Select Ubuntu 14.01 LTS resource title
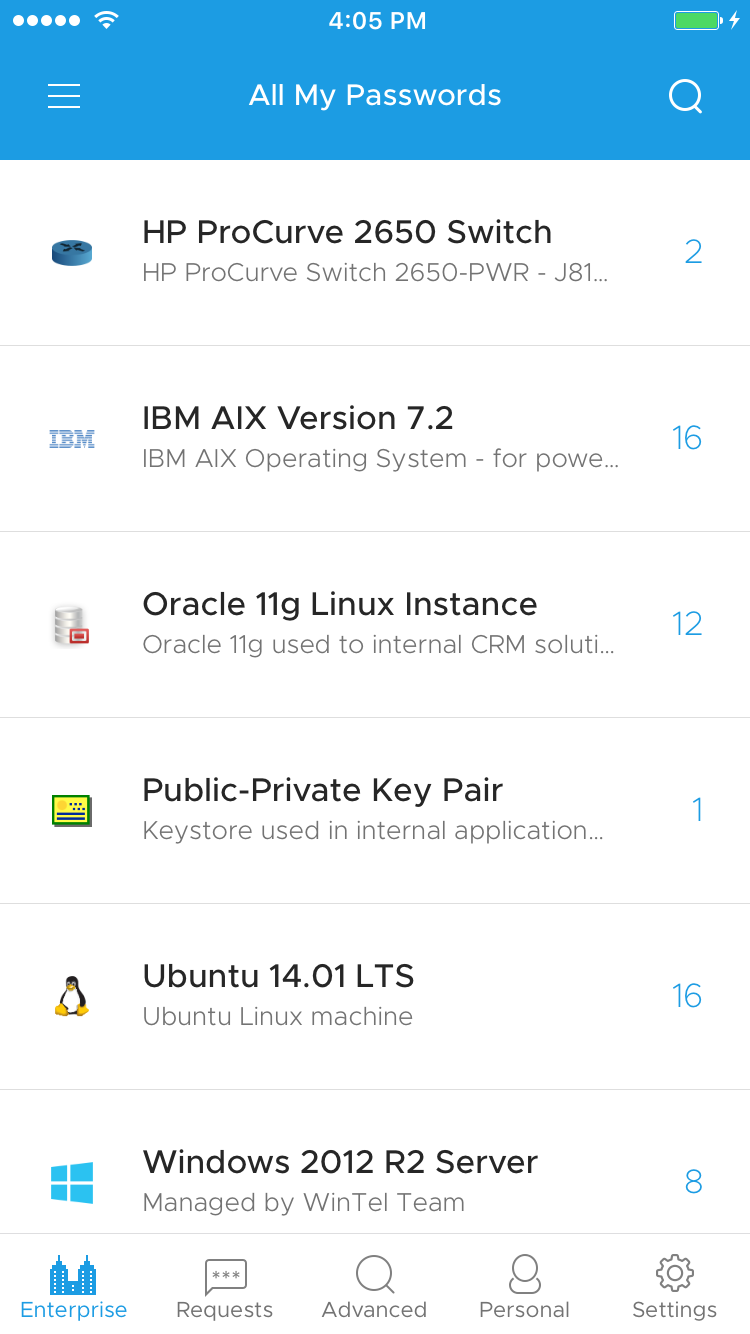The image size is (750, 1334). (x=278, y=976)
